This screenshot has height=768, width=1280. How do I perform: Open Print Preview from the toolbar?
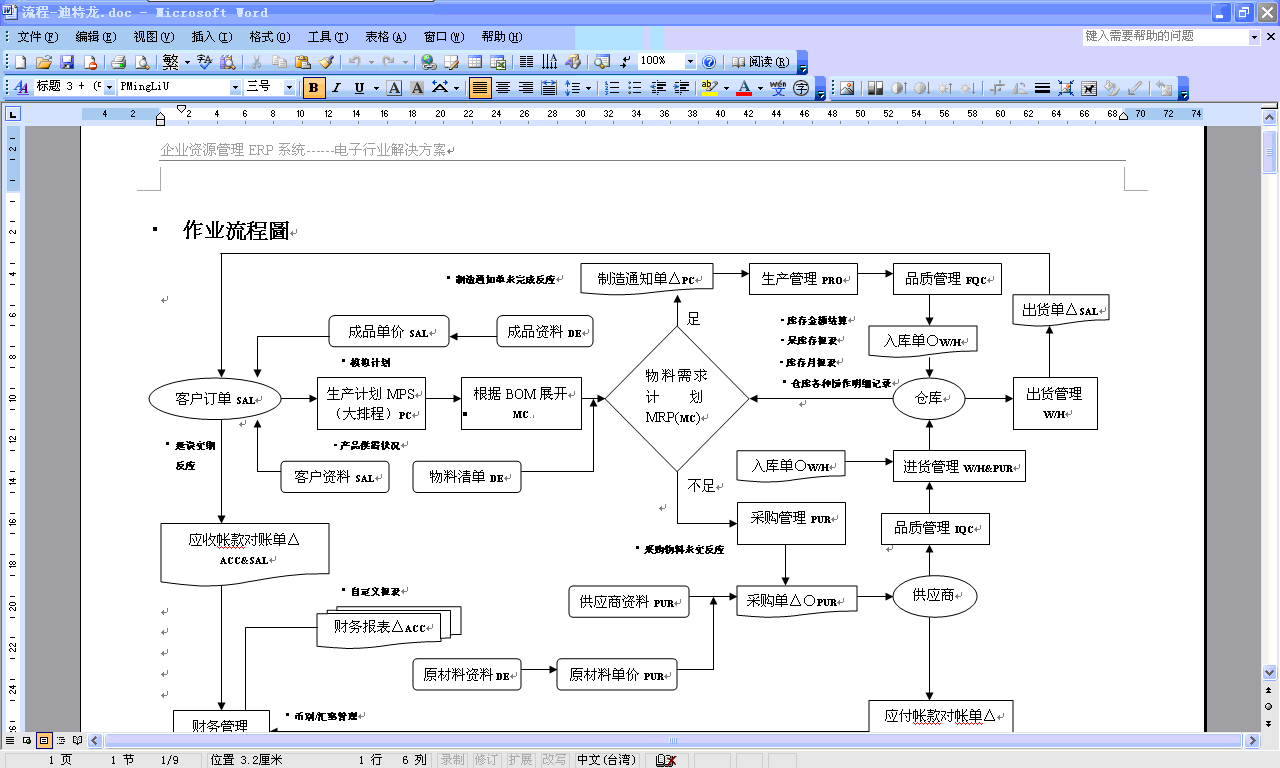(141, 62)
